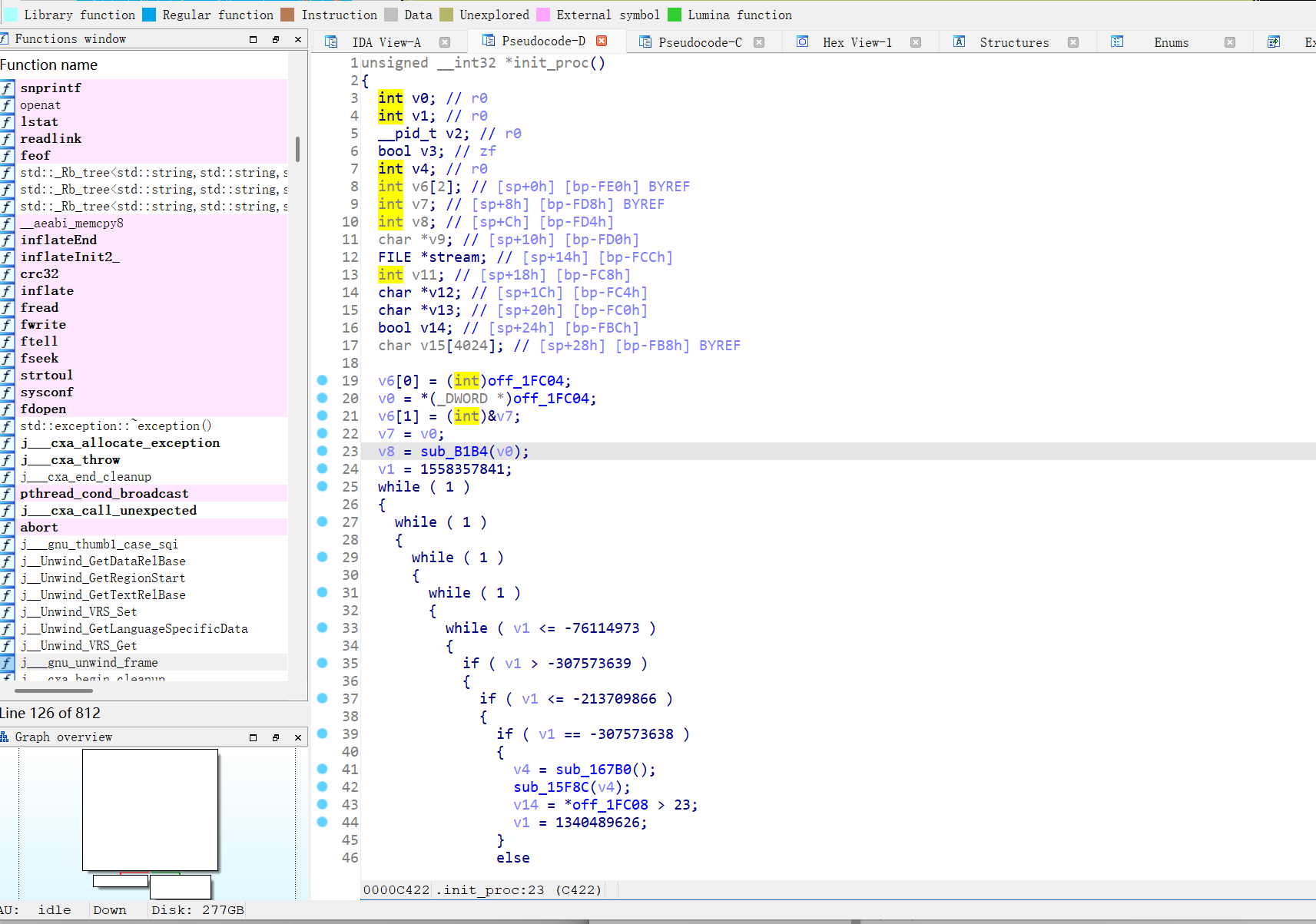Toggle breakpoint dot on line 33
This screenshot has width=1316, height=924.
tap(323, 628)
